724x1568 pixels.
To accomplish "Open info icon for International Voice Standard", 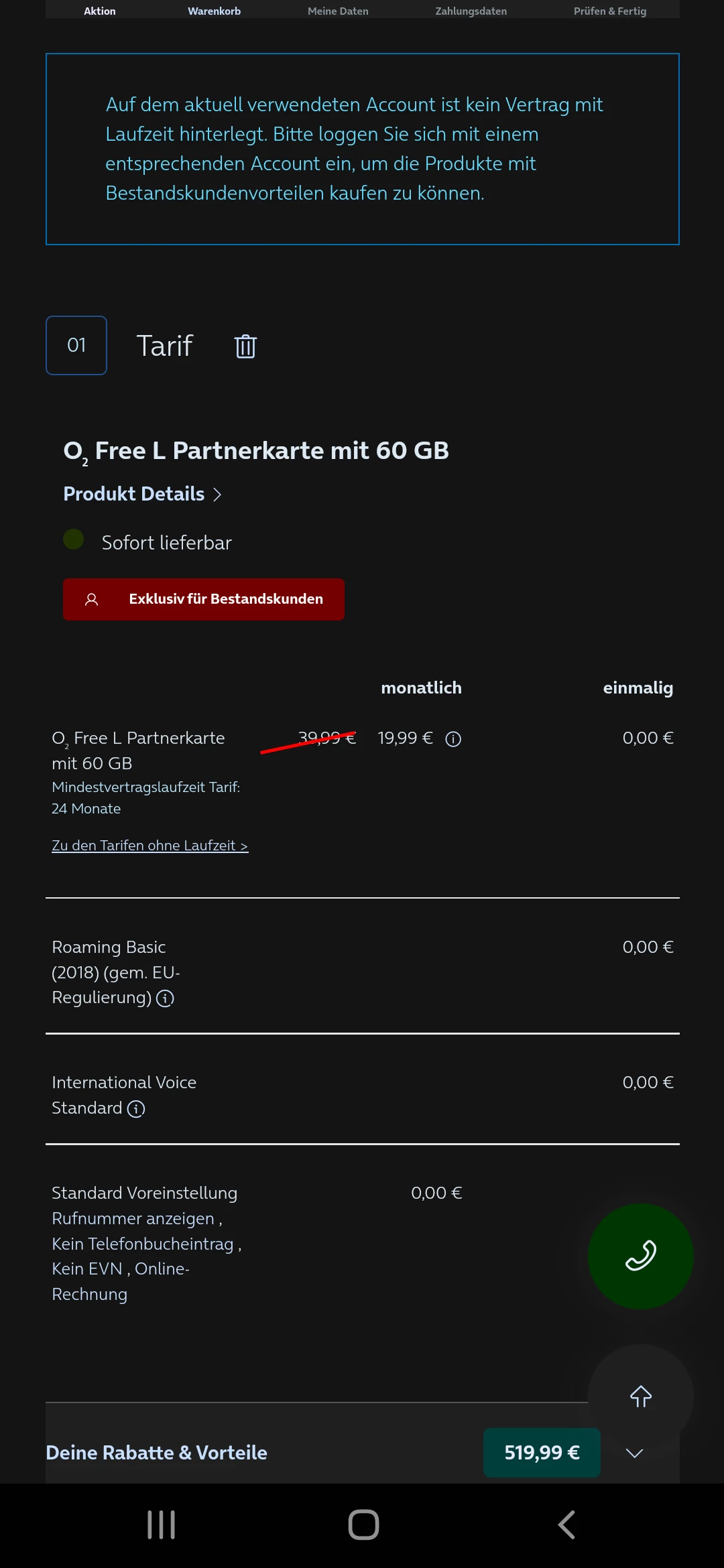I will point(136,1109).
